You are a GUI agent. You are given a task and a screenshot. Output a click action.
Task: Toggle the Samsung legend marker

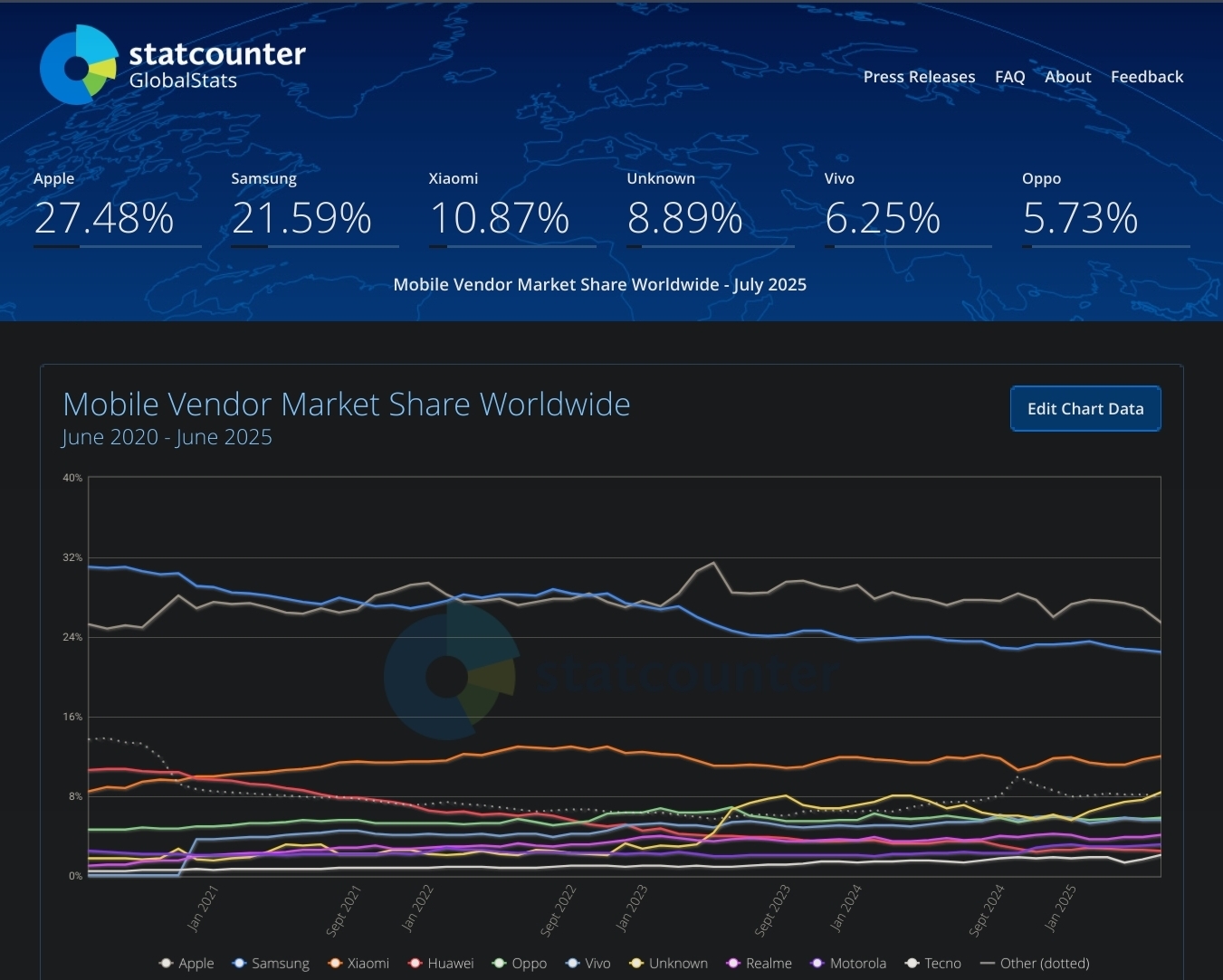tap(240, 964)
